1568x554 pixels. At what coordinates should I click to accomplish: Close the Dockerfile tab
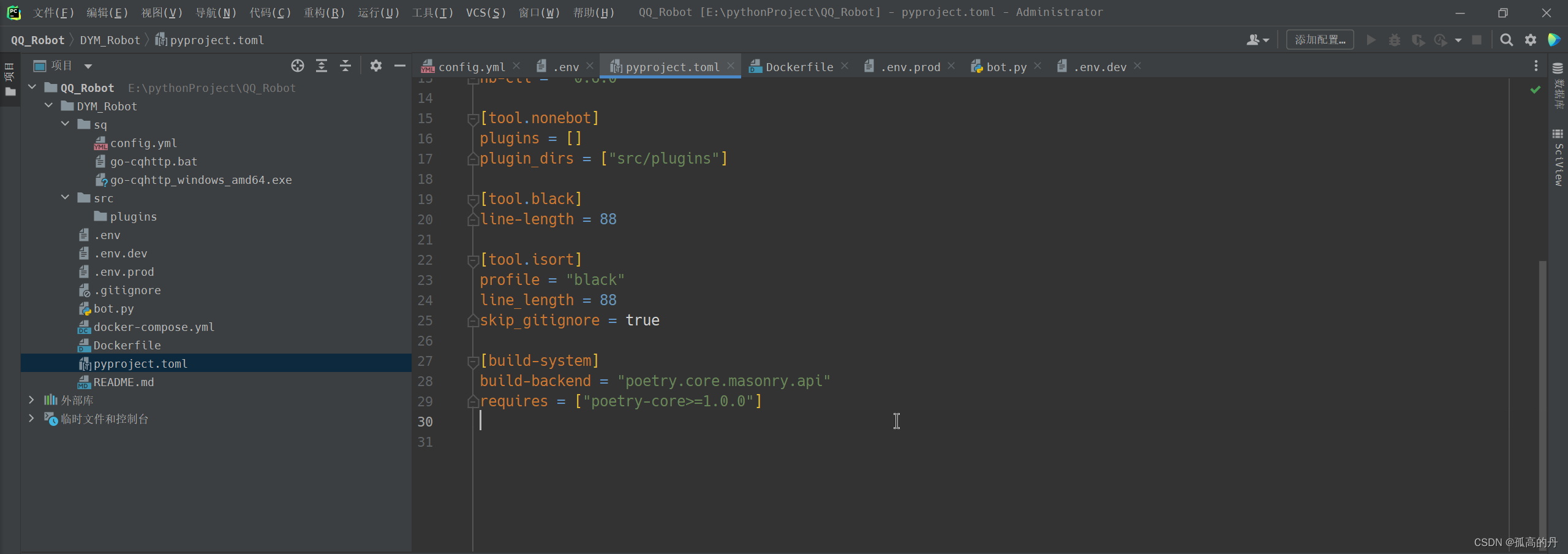845,66
